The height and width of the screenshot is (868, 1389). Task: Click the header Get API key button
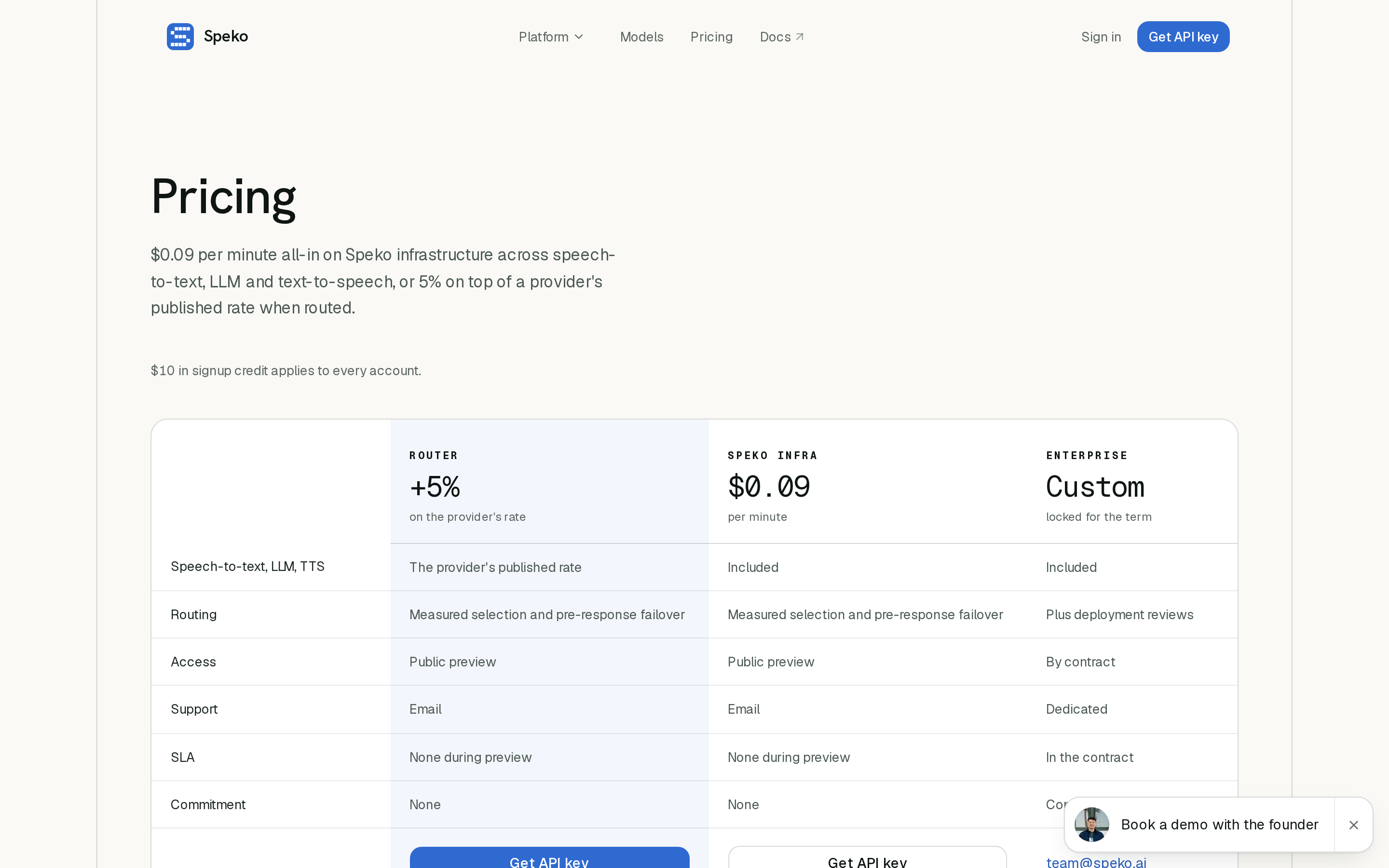click(x=1183, y=37)
